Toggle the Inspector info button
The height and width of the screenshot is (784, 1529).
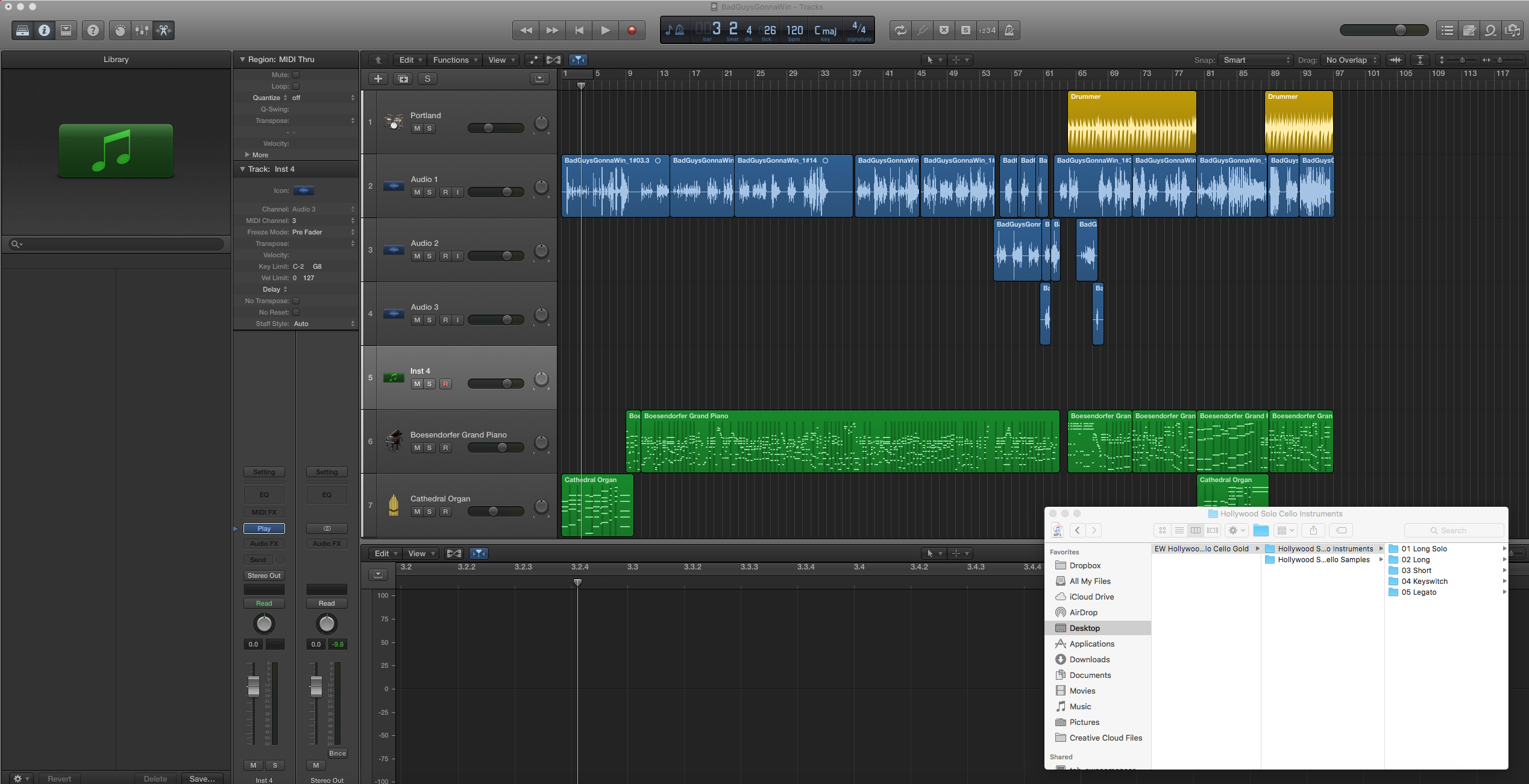(x=45, y=30)
